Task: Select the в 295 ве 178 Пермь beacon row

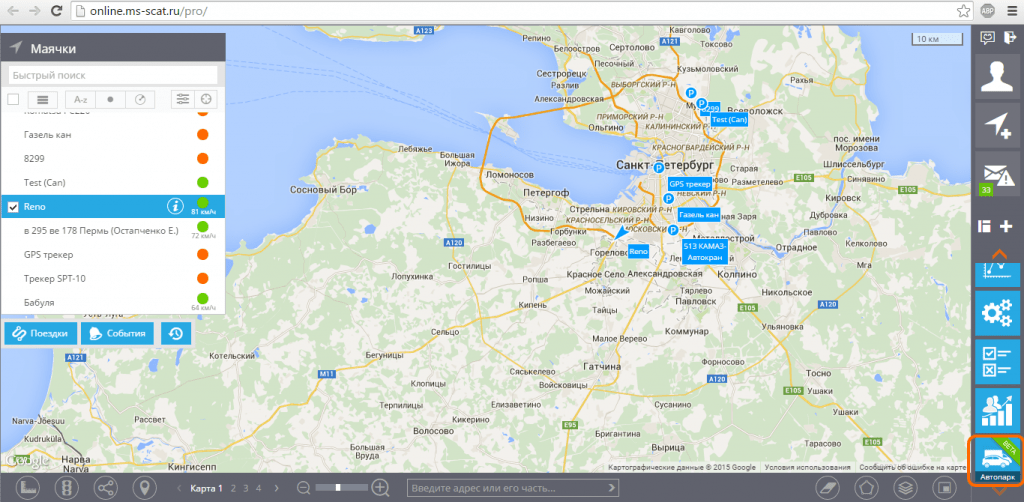Action: [113, 230]
